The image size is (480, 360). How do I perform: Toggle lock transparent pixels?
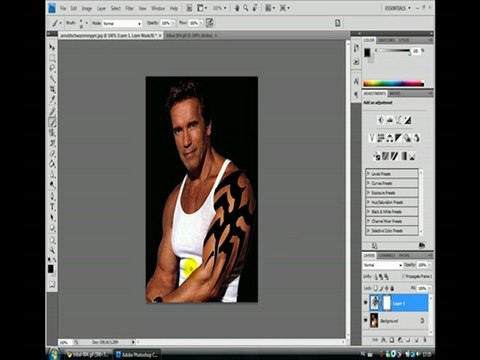pos(376,288)
